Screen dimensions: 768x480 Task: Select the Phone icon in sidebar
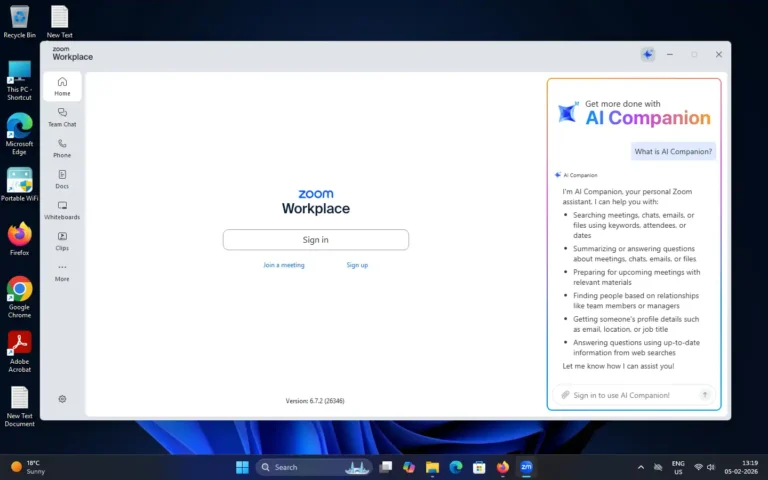[62, 148]
